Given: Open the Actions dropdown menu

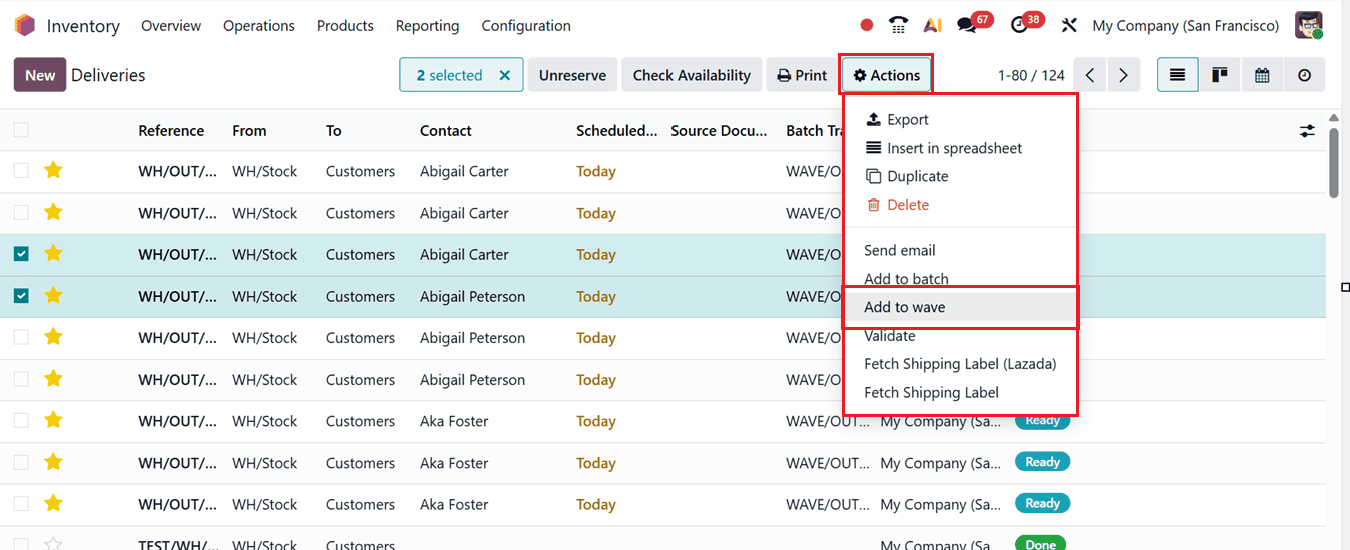Looking at the screenshot, I should tap(886, 75).
